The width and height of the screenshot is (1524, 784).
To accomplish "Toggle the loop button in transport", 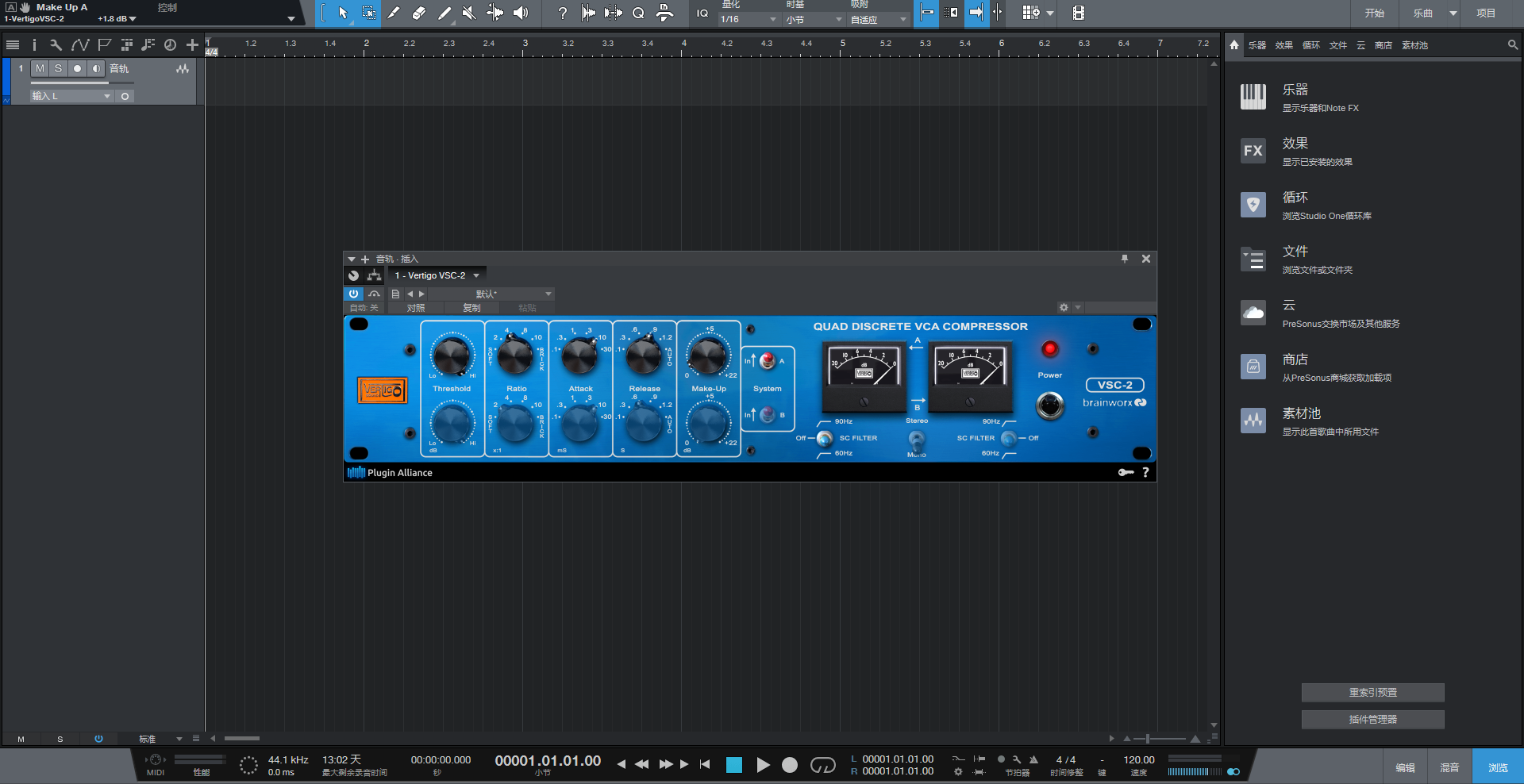I will point(822,765).
